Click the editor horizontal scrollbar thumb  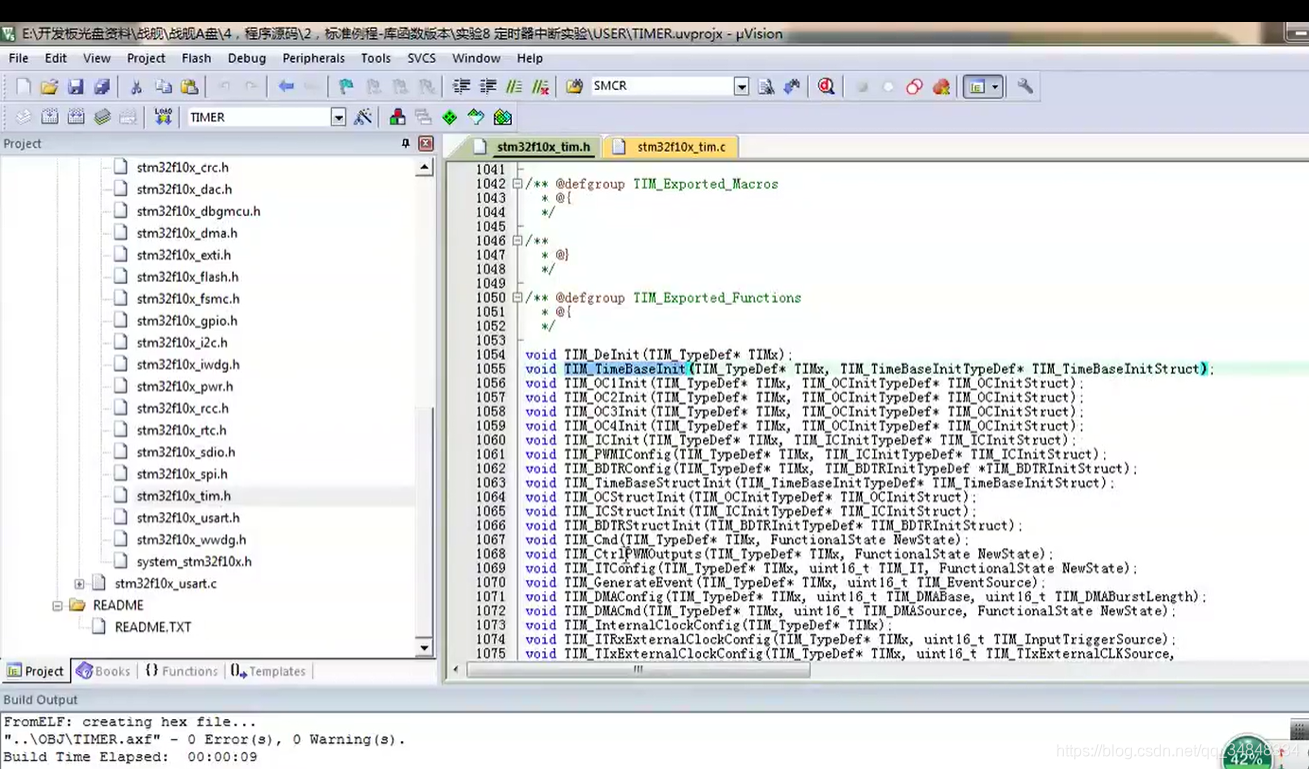638,670
